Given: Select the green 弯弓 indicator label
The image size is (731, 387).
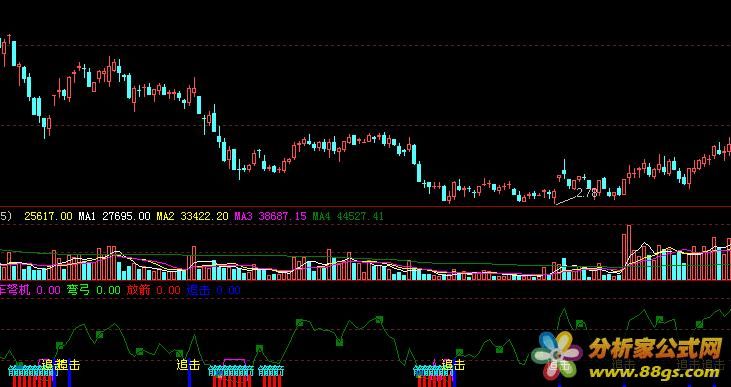Looking at the screenshot, I should point(78,290).
